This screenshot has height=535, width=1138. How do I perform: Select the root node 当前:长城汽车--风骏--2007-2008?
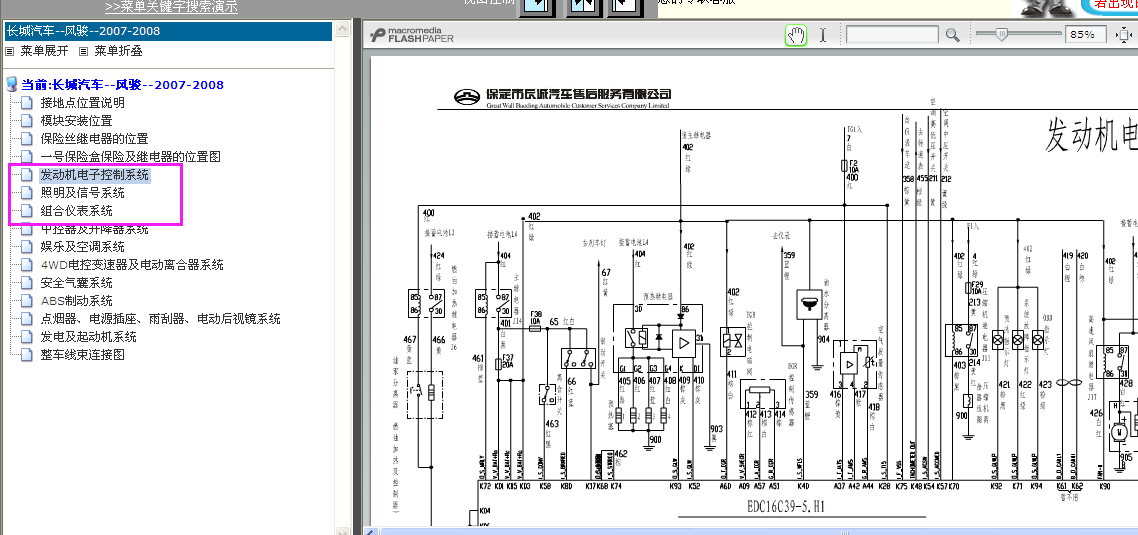123,85
